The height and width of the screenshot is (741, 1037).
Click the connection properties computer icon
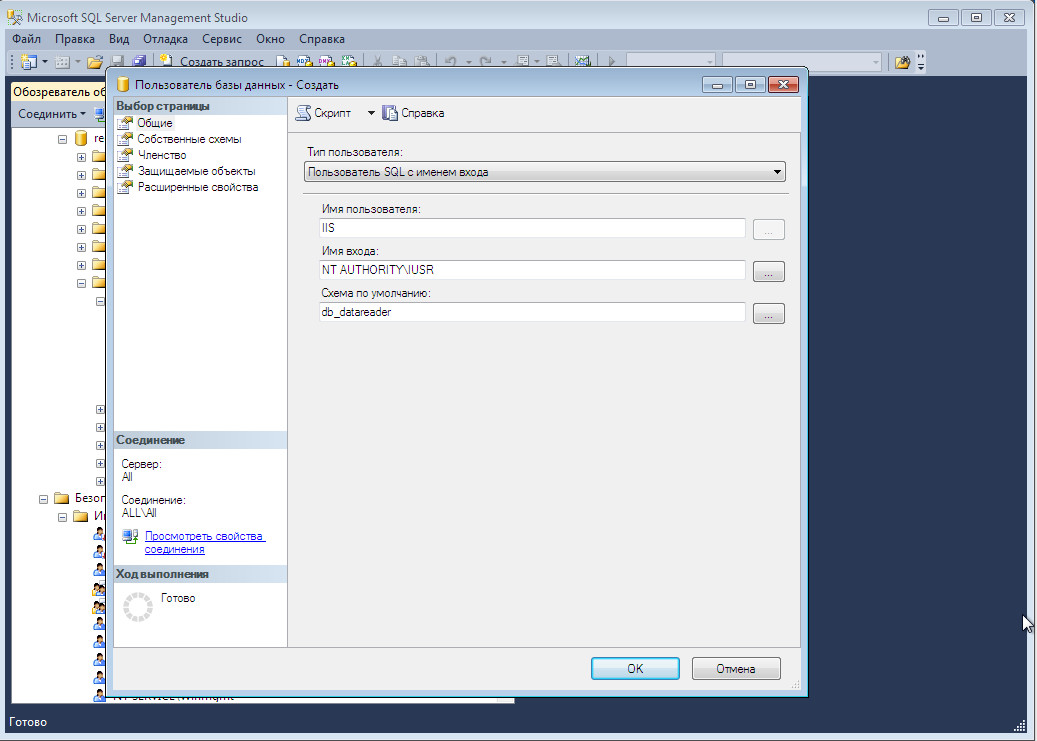(130, 537)
